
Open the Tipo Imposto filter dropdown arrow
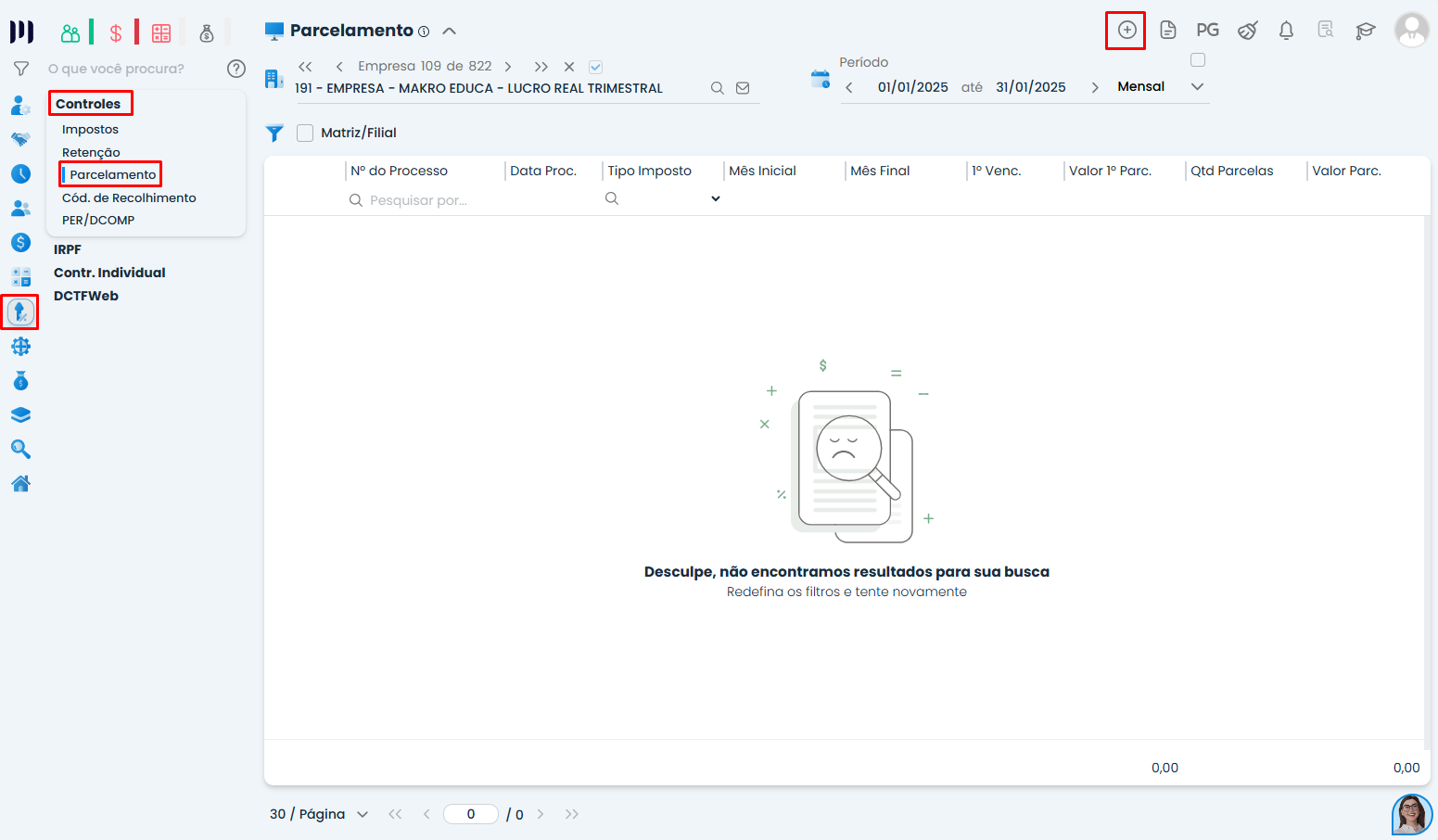tap(716, 198)
